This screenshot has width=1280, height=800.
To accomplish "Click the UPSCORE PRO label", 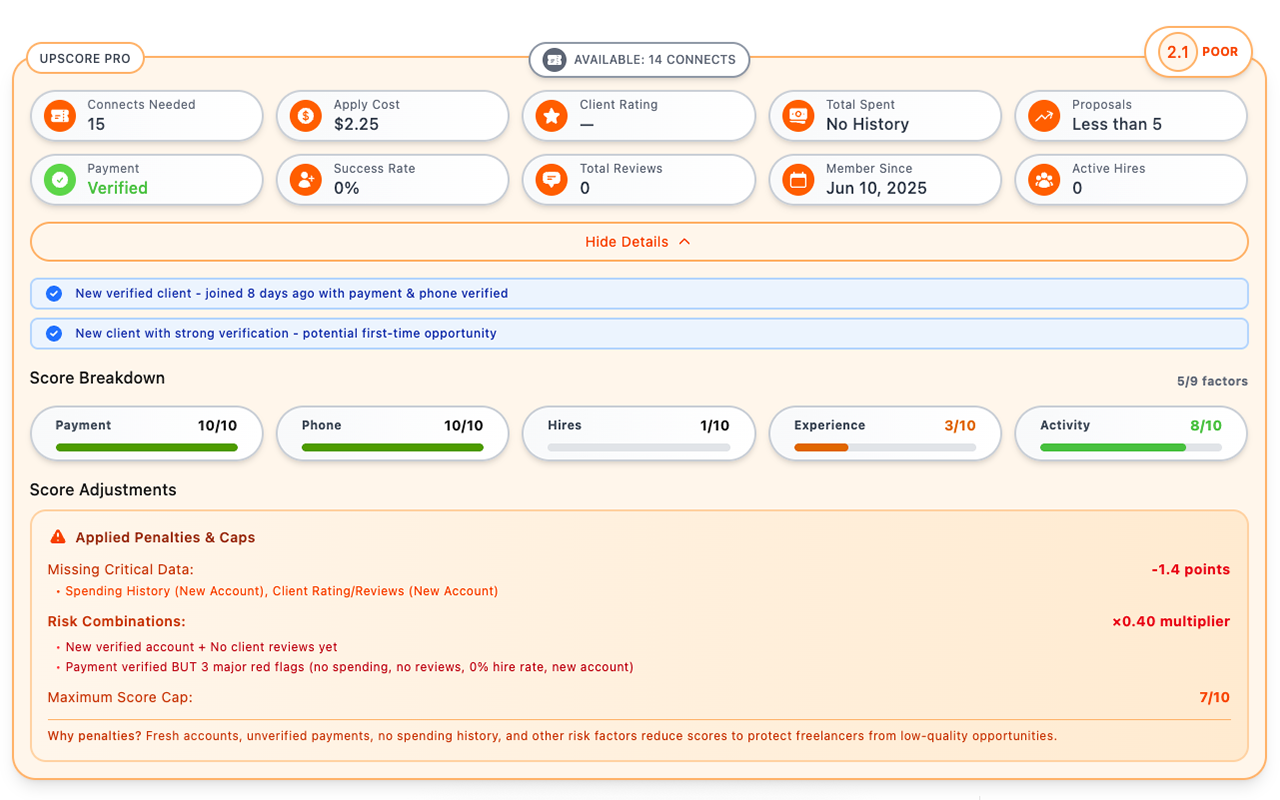I will [x=85, y=58].
